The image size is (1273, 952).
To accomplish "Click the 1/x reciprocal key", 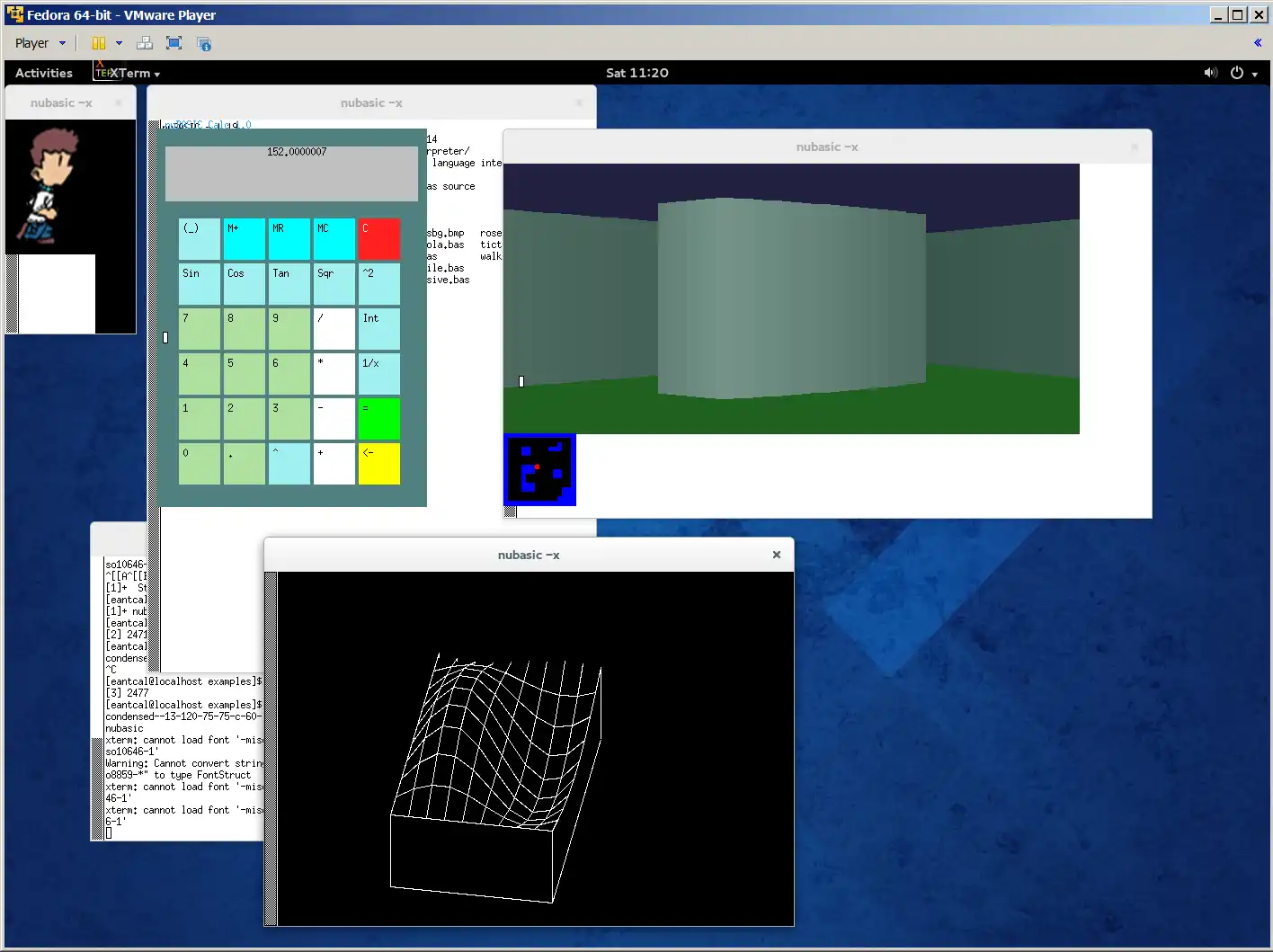I will (x=379, y=374).
